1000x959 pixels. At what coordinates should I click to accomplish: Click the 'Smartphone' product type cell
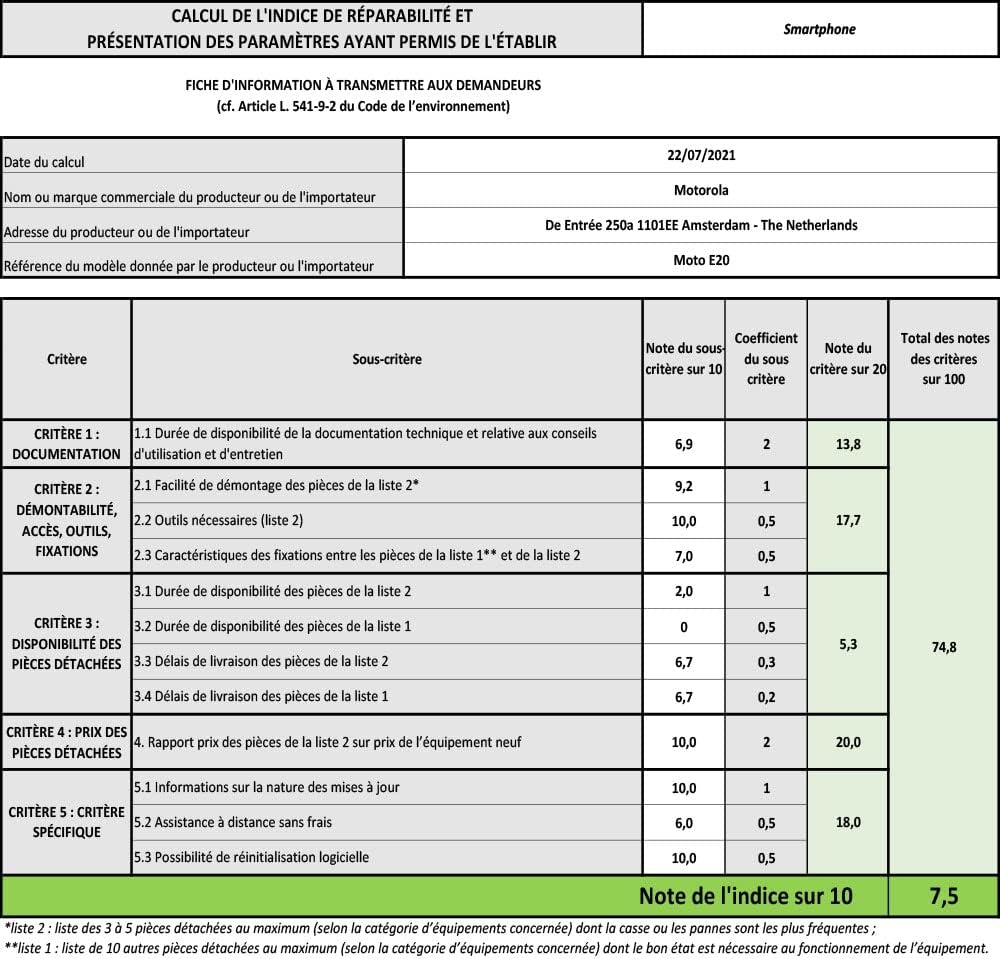(819, 29)
